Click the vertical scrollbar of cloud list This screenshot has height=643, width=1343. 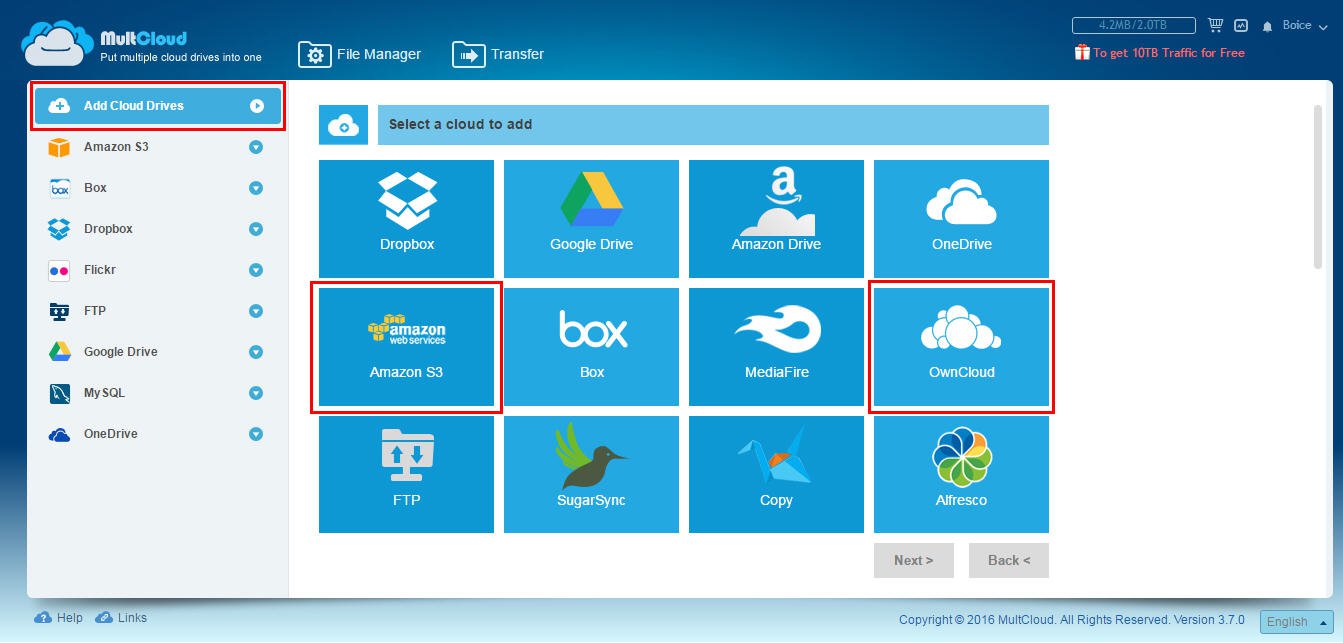1317,186
